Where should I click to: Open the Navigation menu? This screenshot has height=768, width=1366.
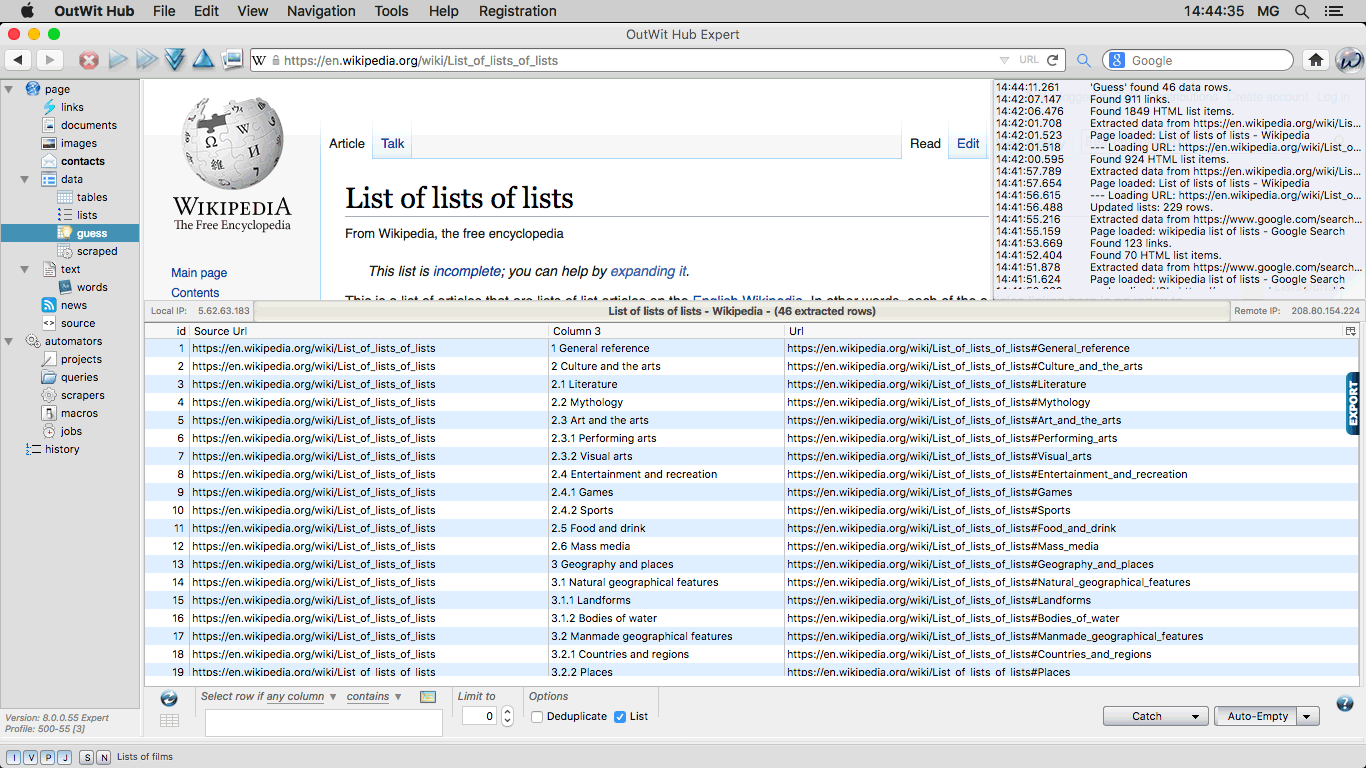[x=321, y=11]
